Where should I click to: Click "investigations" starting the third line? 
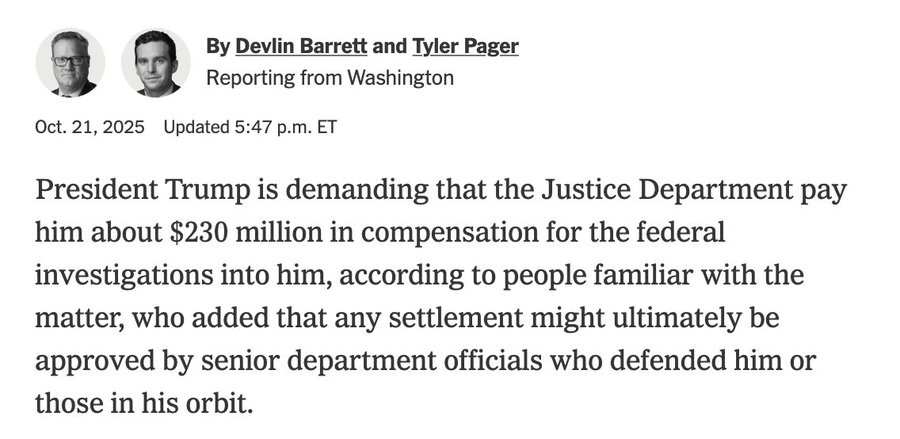tap(110, 276)
